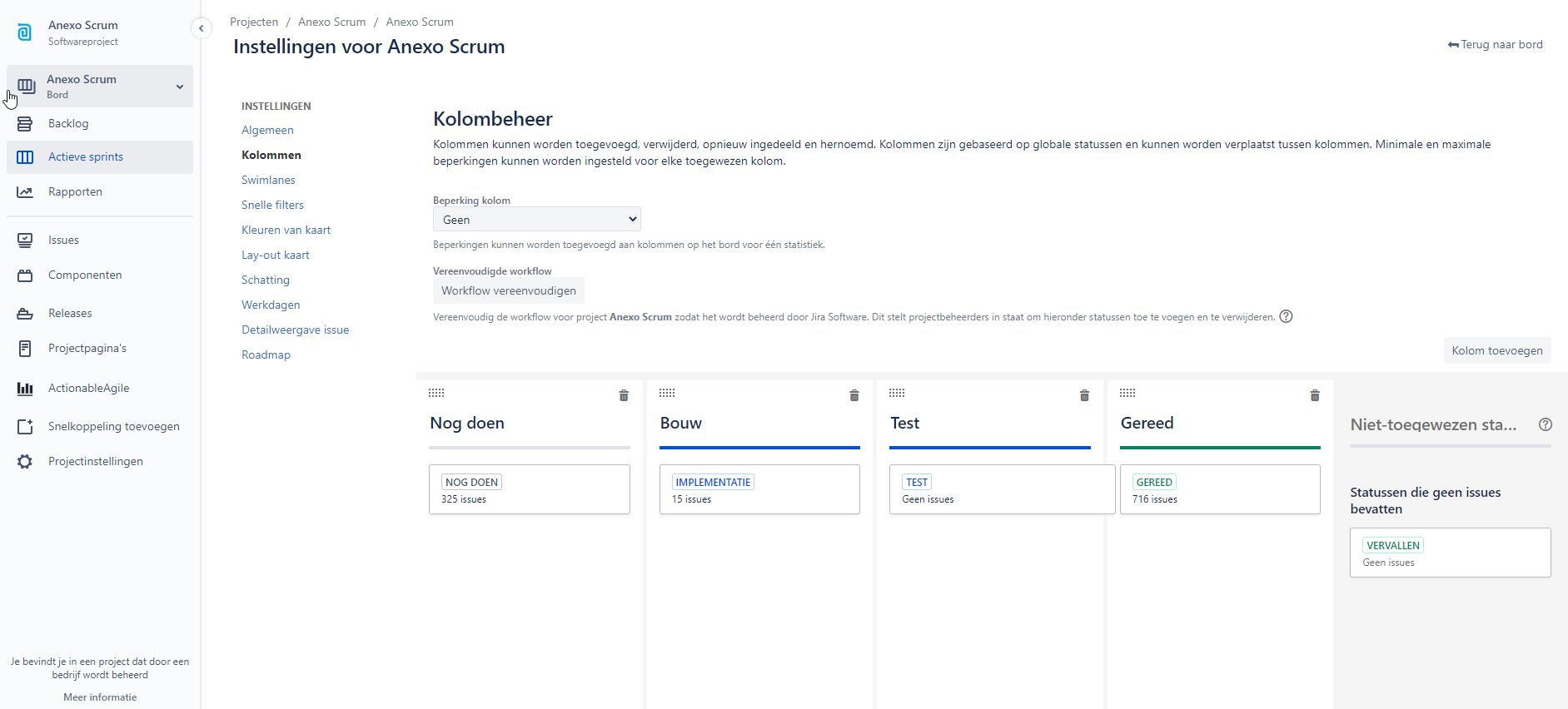Image resolution: width=1568 pixels, height=709 pixels.
Task: Click the Anexo Scrum project logo icon
Action: [25, 32]
